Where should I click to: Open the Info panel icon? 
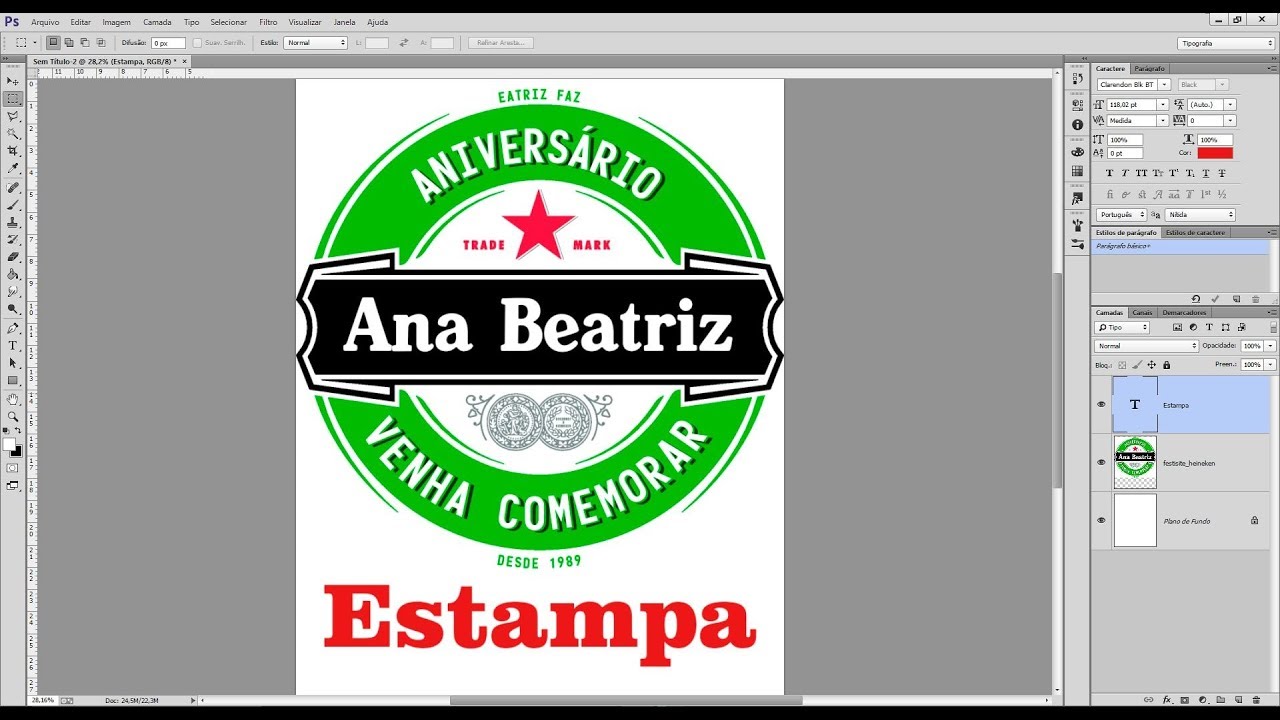[1077, 125]
